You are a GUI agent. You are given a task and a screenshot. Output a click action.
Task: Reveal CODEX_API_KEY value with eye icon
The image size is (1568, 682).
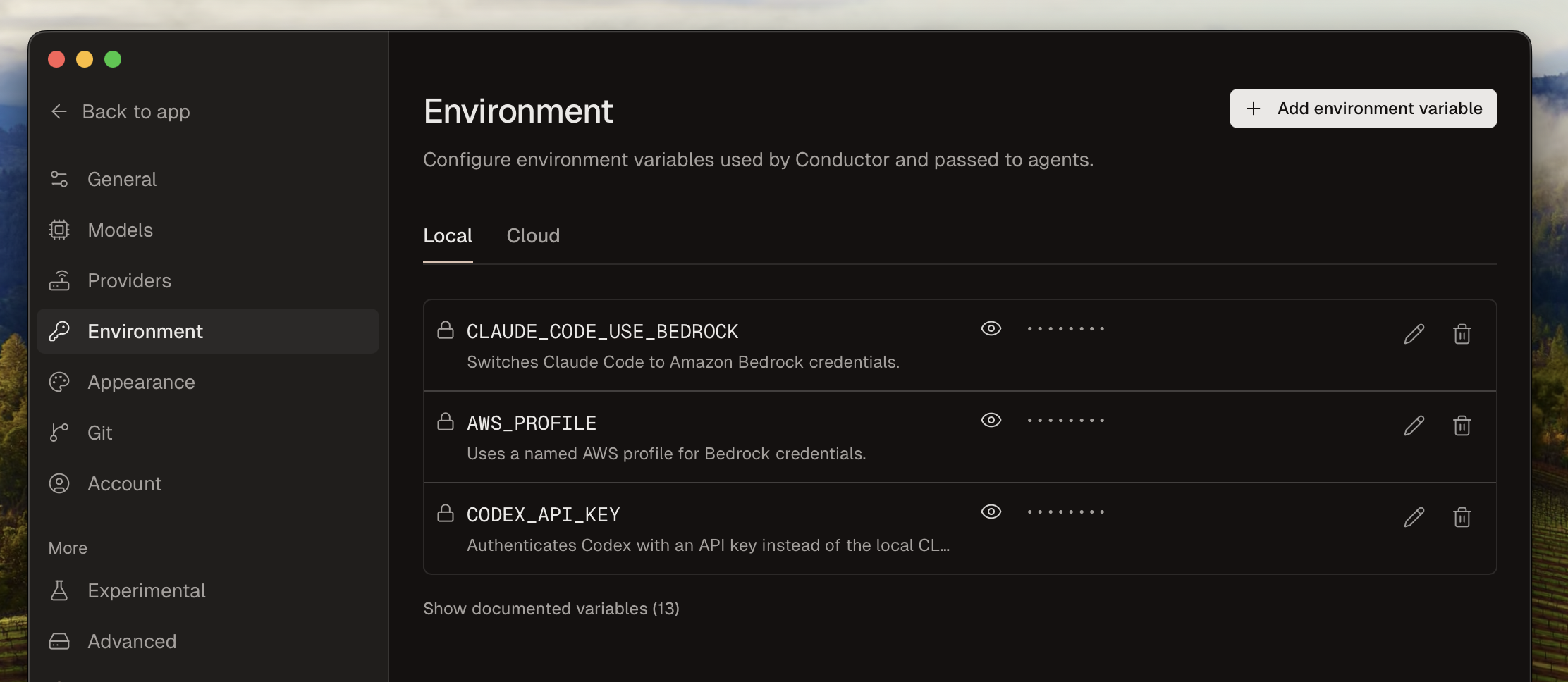coord(991,512)
